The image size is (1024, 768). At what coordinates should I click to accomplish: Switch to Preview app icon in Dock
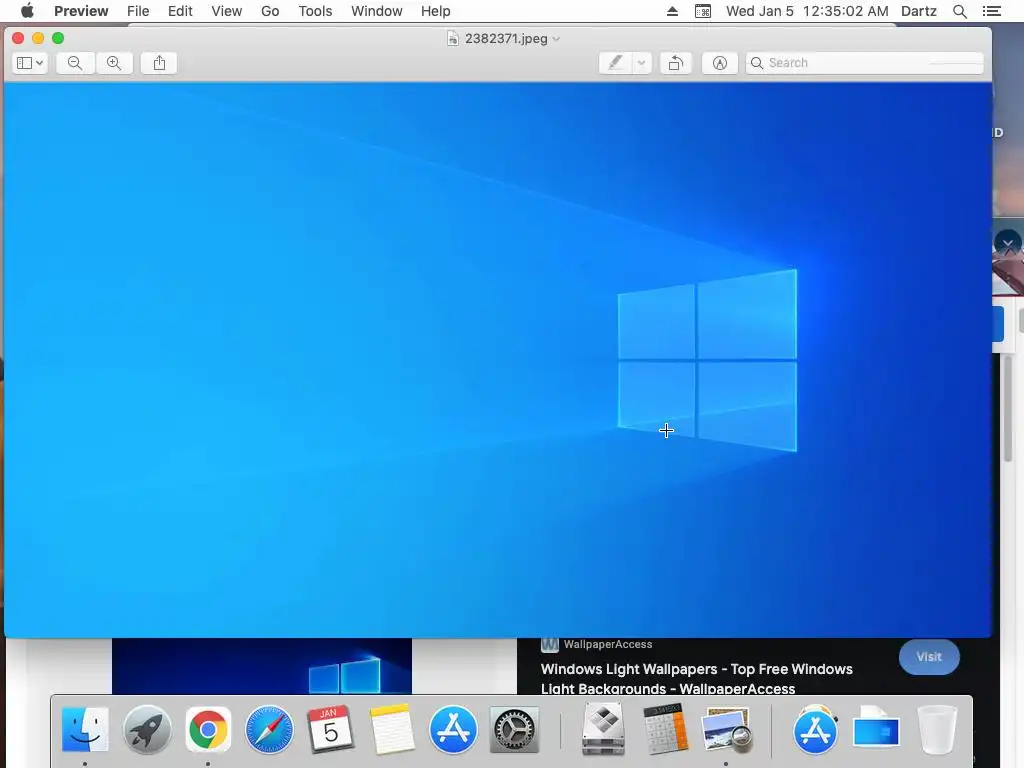[x=726, y=729]
